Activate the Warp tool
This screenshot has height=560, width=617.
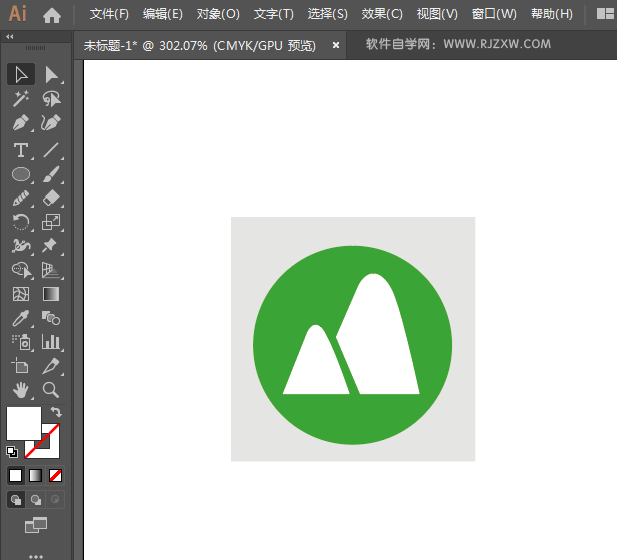point(21,246)
